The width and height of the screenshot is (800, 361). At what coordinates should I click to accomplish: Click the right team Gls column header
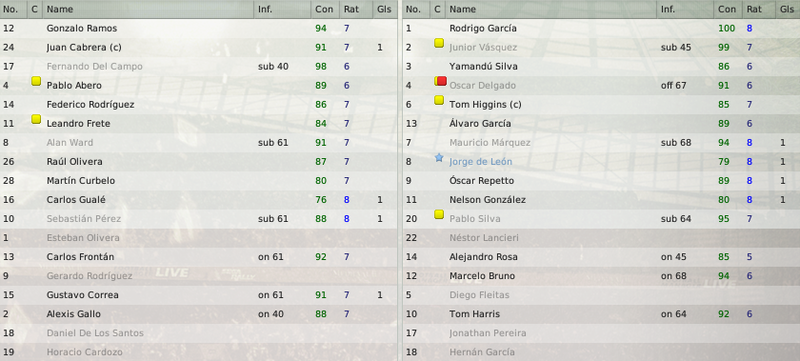pyautogui.click(x=788, y=9)
